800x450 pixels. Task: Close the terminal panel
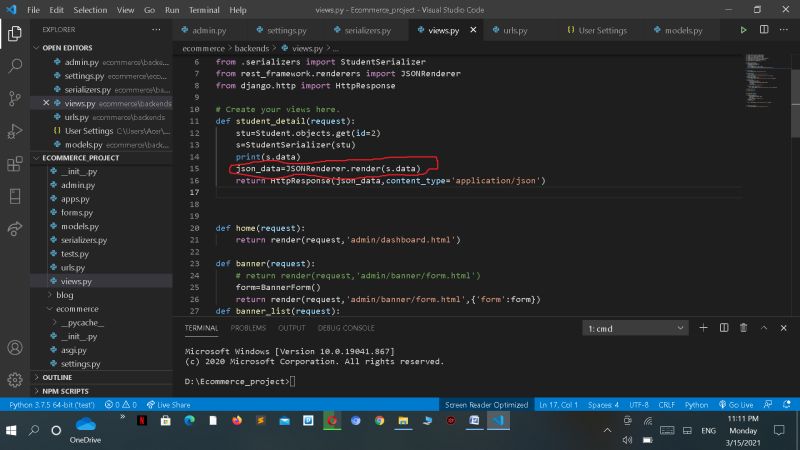pyautogui.click(x=784, y=328)
